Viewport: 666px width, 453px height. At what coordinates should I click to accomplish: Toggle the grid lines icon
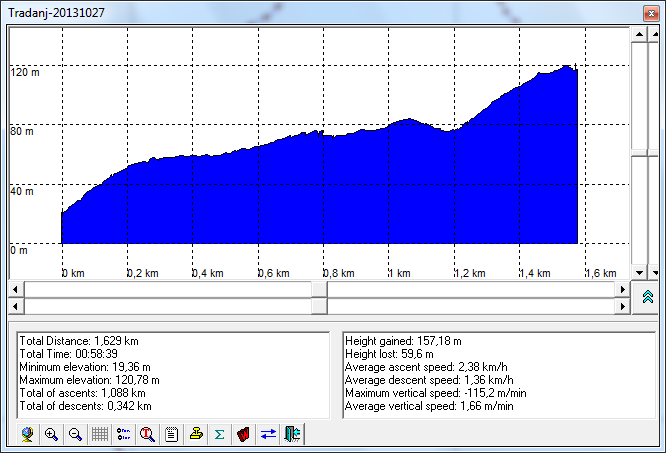pos(100,434)
